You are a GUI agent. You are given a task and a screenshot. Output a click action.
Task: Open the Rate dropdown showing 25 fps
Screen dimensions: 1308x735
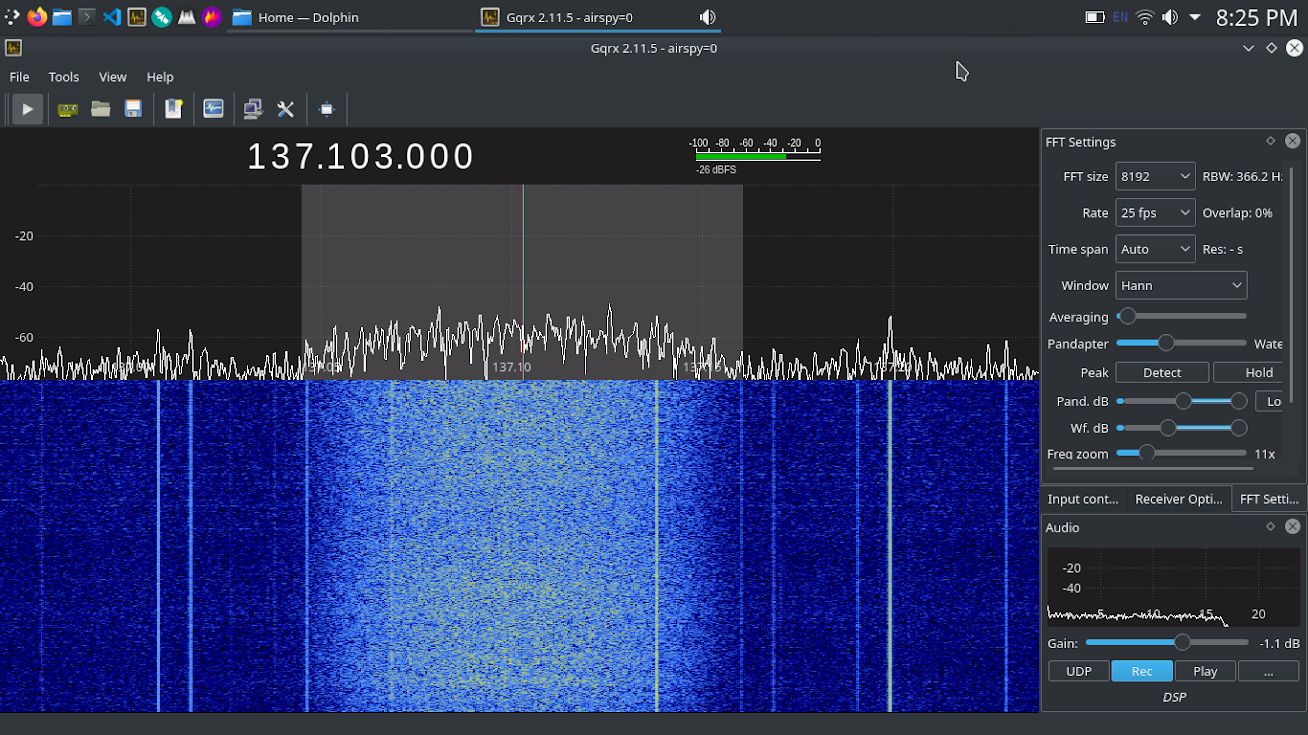click(x=1155, y=213)
